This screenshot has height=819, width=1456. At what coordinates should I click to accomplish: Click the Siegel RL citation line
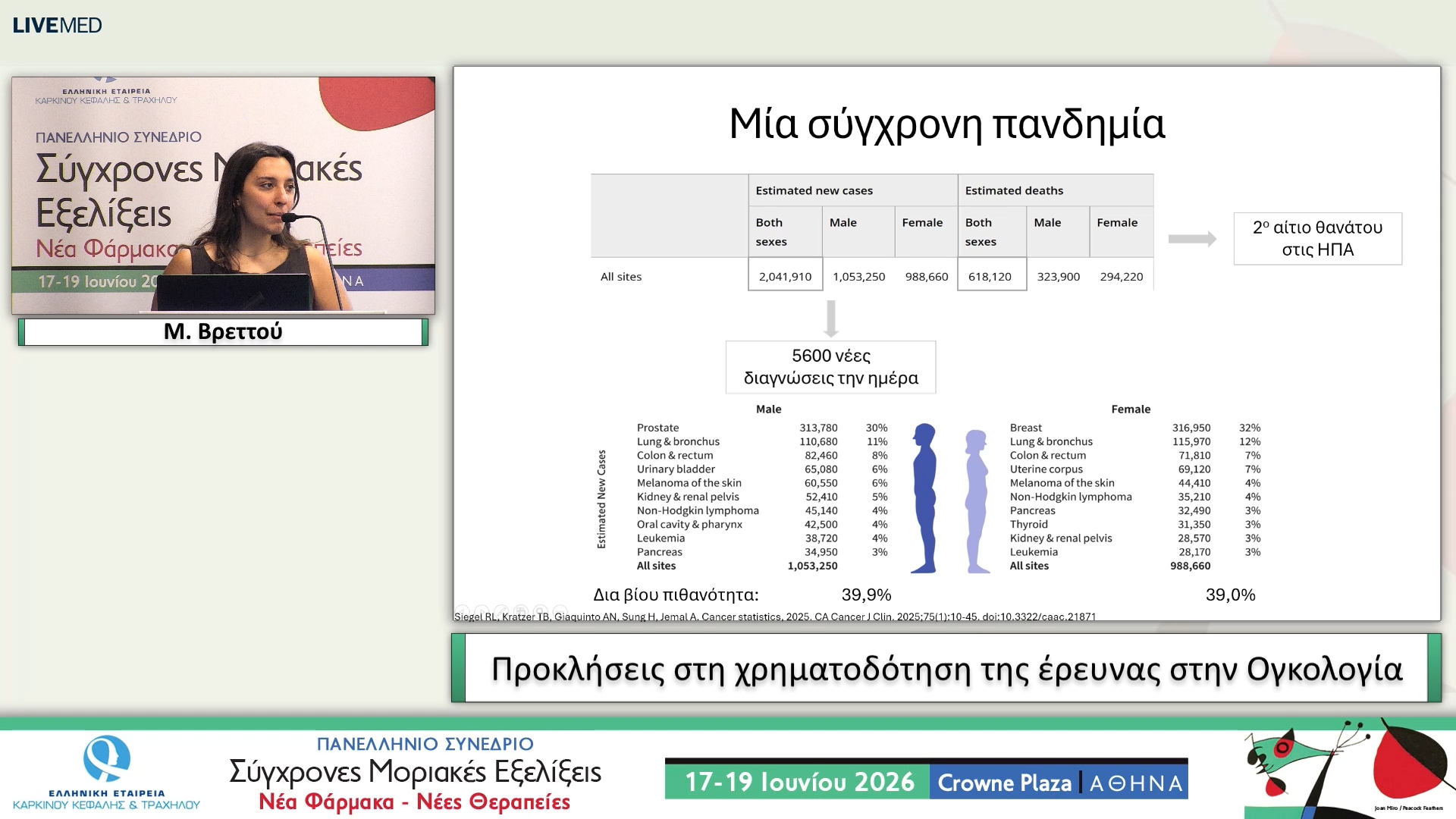[775, 617]
